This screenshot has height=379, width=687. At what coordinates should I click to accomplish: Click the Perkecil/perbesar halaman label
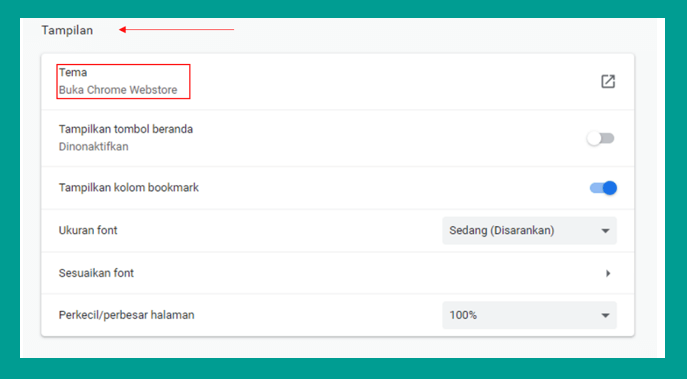[x=126, y=315]
